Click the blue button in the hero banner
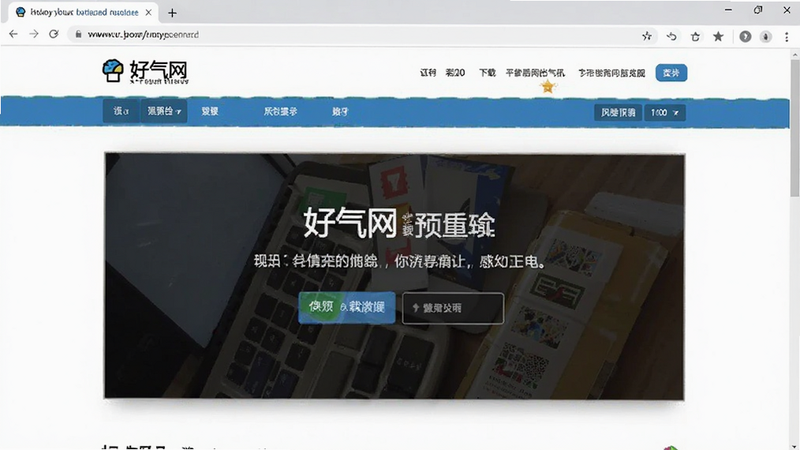800x450 pixels. click(347, 307)
